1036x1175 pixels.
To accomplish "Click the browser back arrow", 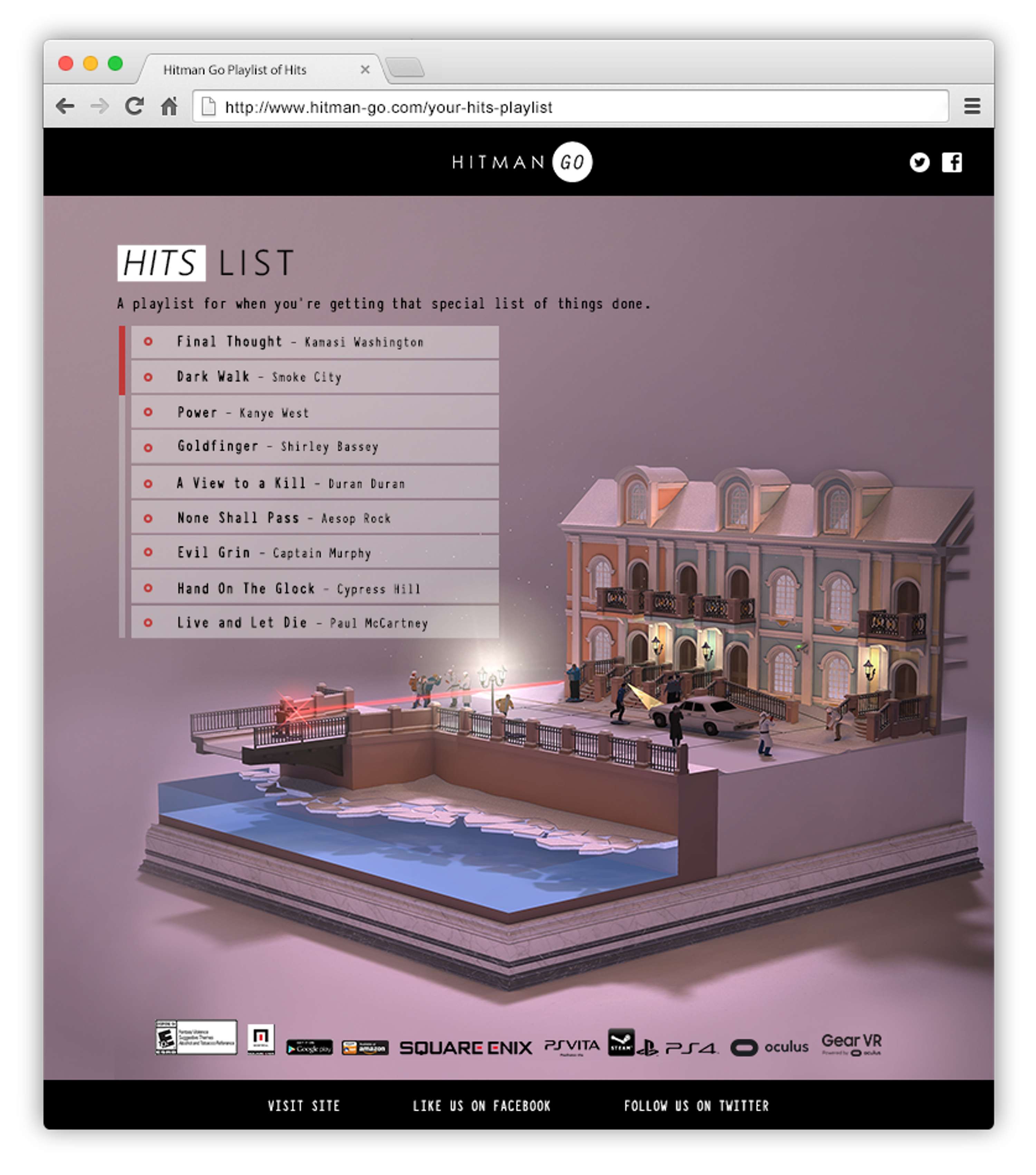I will tap(65, 106).
